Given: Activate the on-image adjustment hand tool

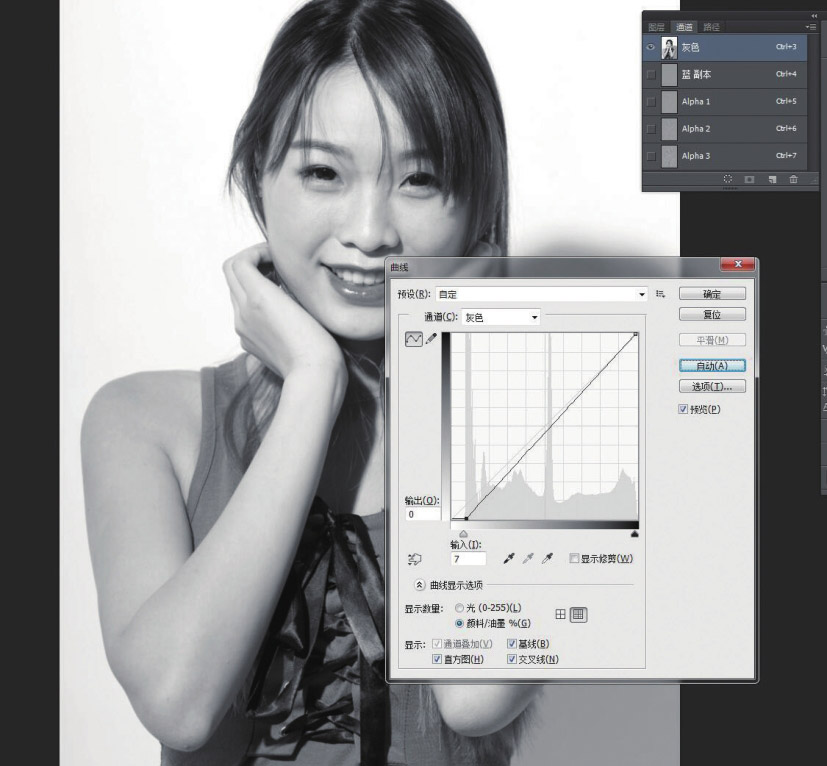Looking at the screenshot, I should click(415, 560).
